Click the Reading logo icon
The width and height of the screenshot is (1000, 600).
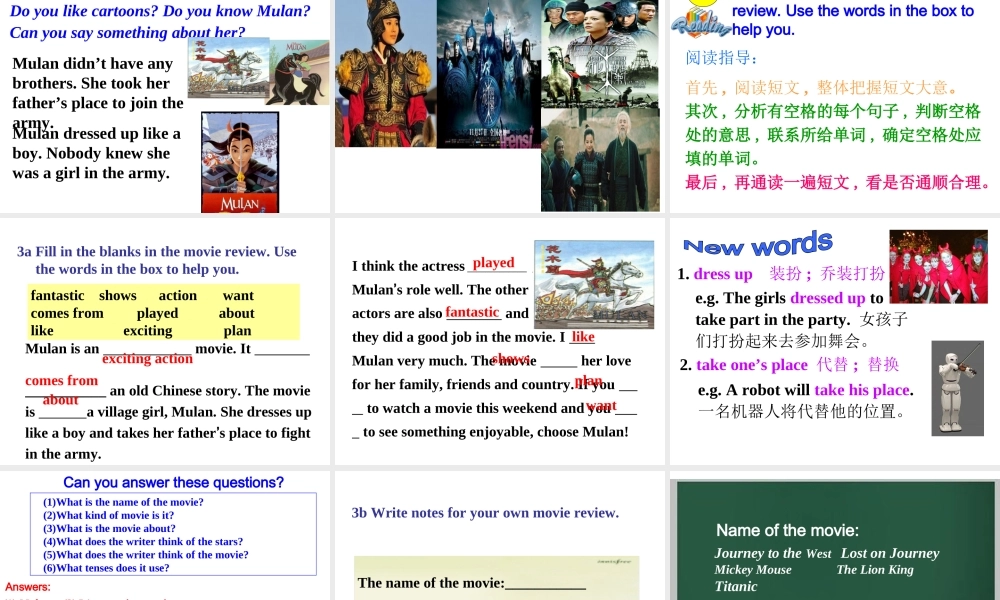tap(700, 23)
